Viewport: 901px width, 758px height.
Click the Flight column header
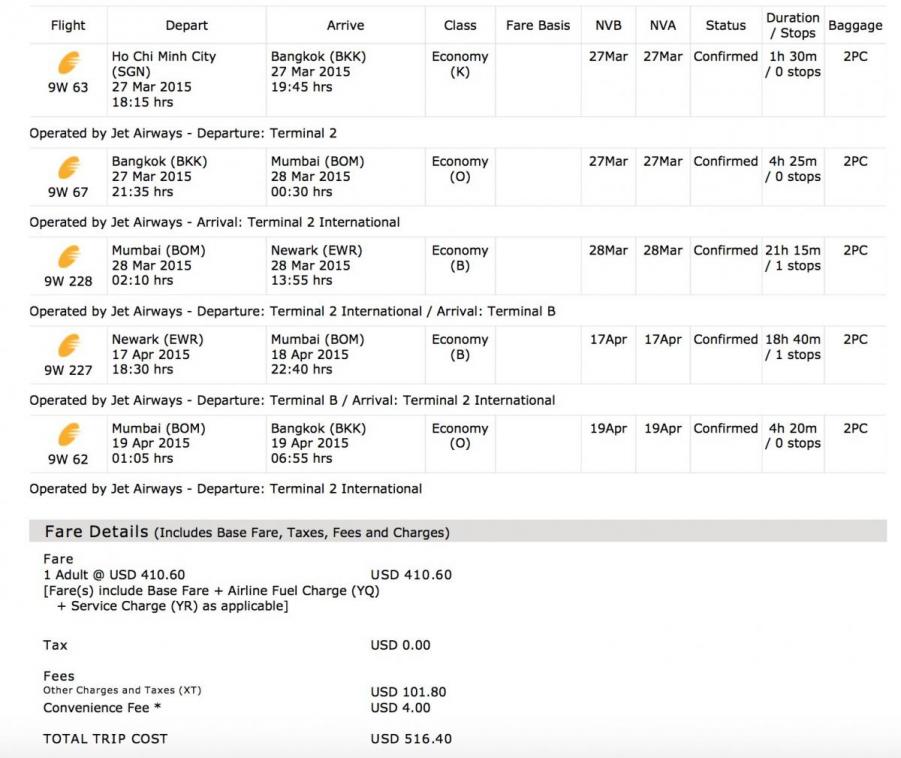[x=68, y=25]
